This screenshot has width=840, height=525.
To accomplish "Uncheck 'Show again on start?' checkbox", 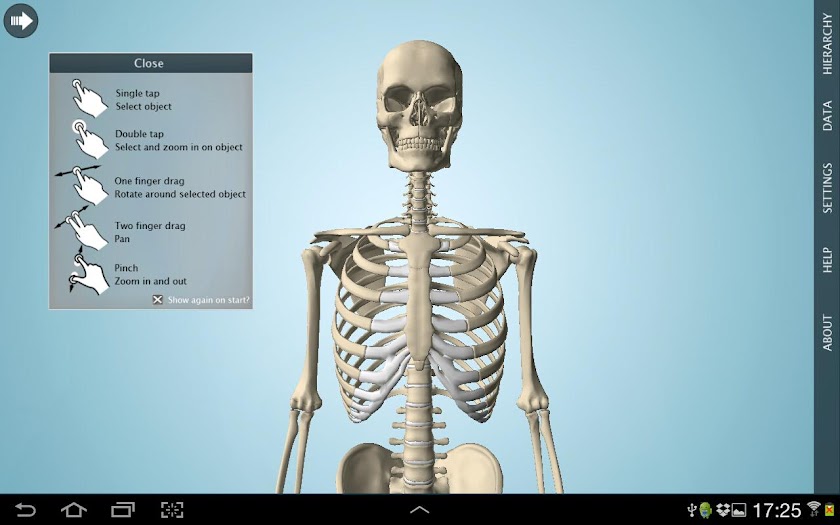I will coord(158,300).
